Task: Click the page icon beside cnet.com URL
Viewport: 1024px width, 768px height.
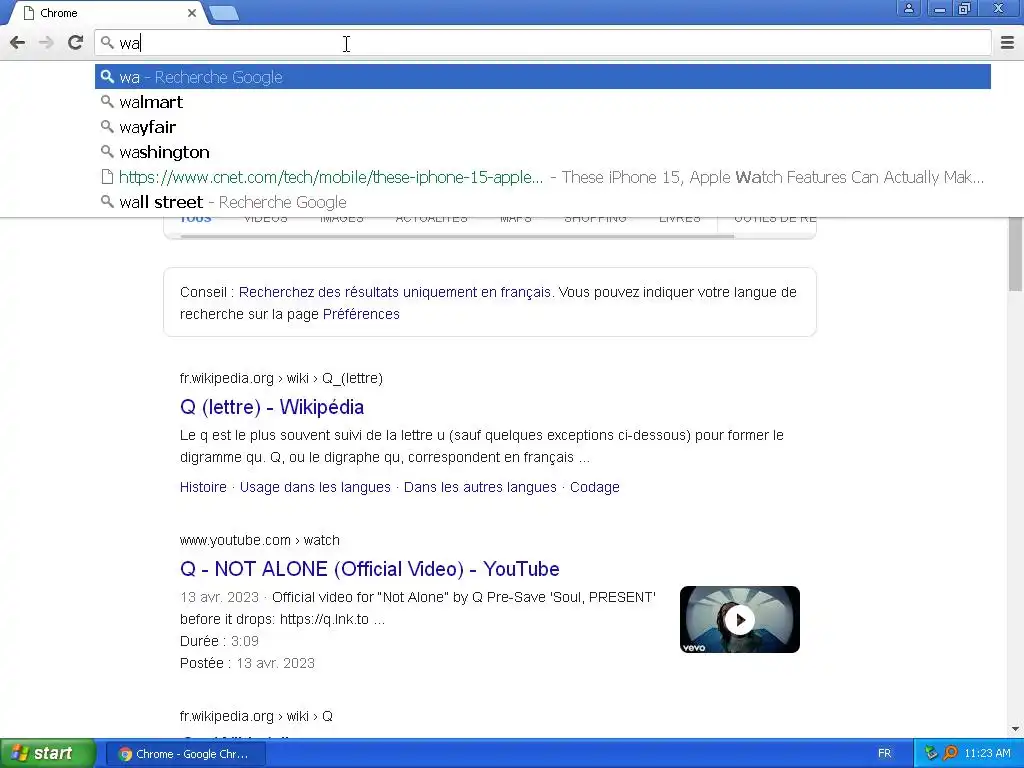Action: (107, 176)
